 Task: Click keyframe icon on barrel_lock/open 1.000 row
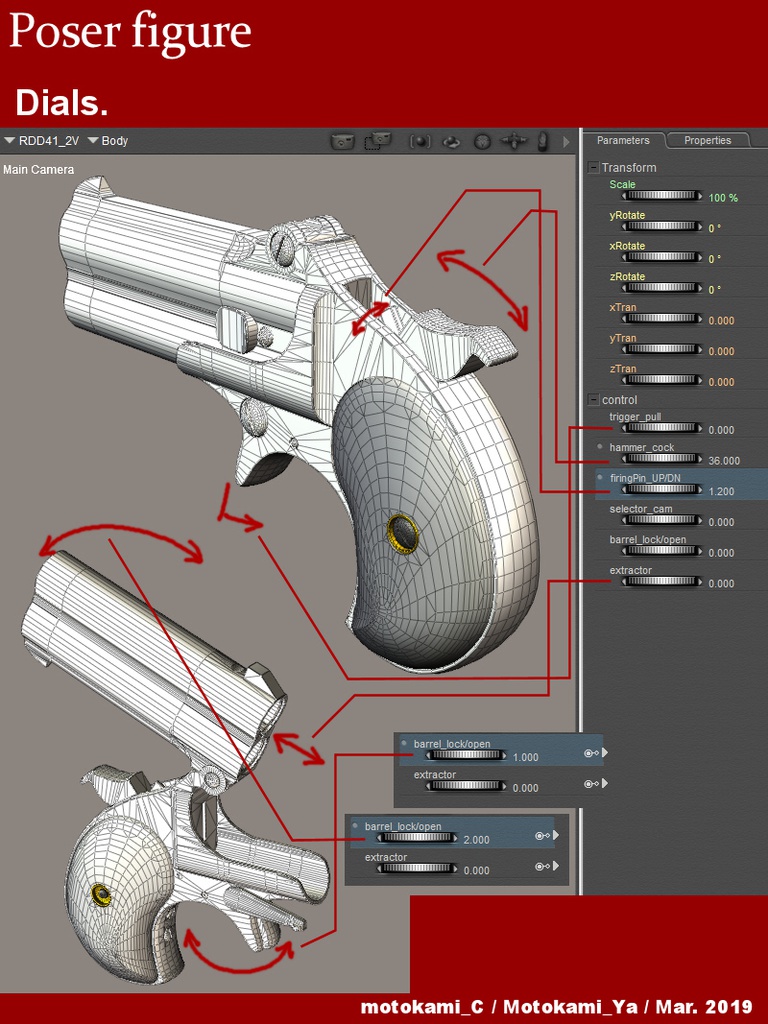[x=591, y=754]
